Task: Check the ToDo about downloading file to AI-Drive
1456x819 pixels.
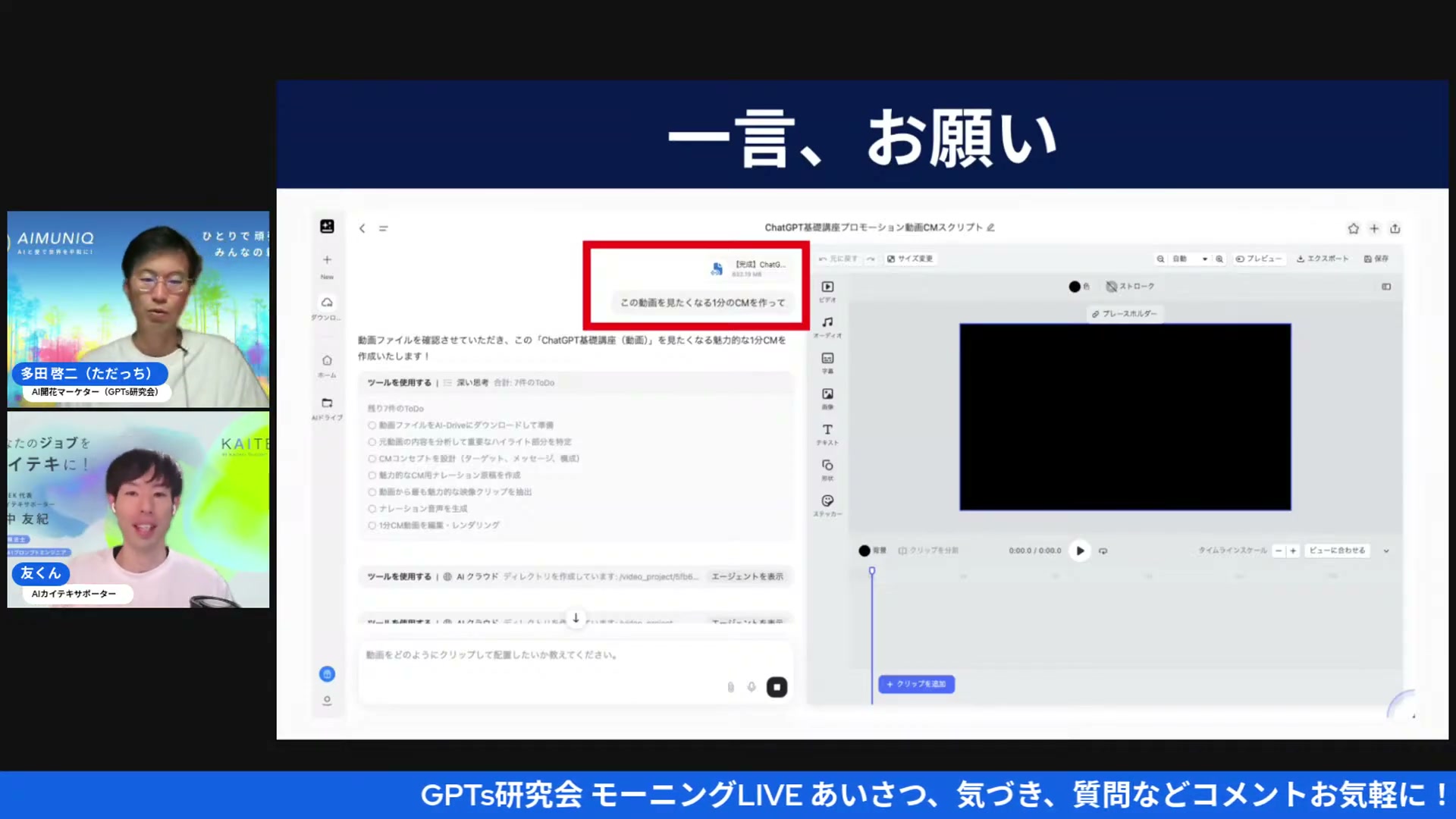Action: (372, 425)
